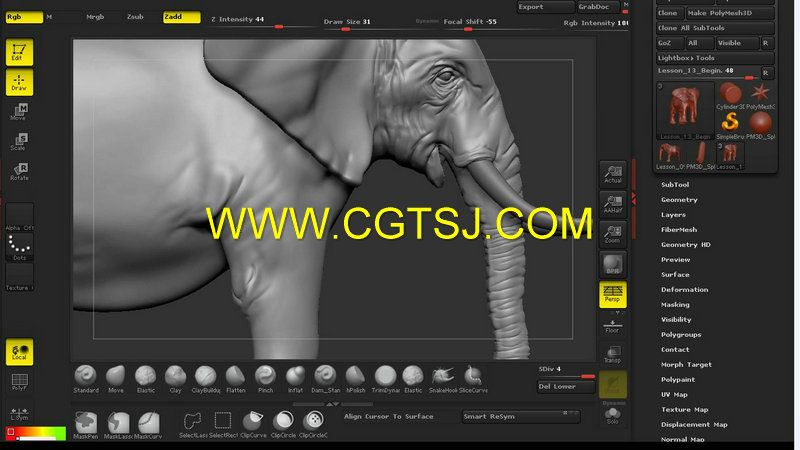The image size is (800, 450).
Task: Open the Alpha Off selector
Action: click(19, 217)
